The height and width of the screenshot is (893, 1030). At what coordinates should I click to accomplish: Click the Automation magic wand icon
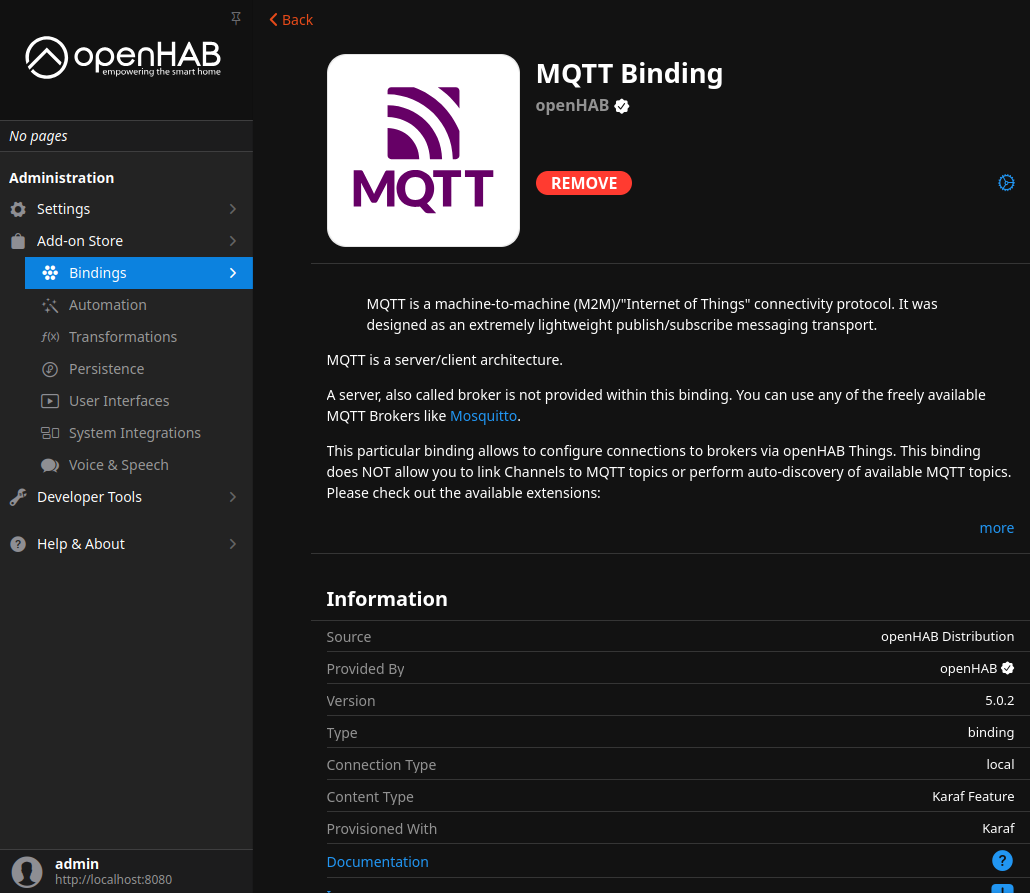coord(50,305)
